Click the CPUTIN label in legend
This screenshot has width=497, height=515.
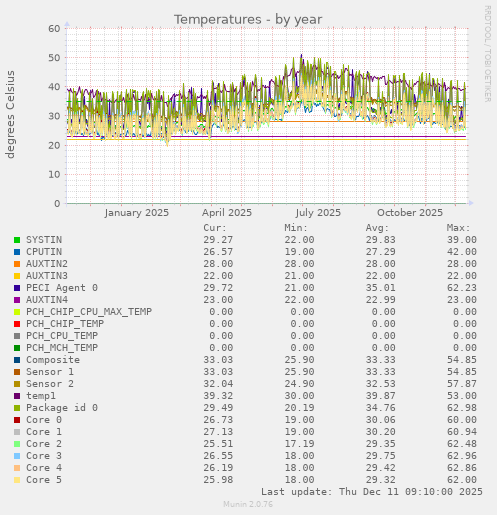(44, 252)
